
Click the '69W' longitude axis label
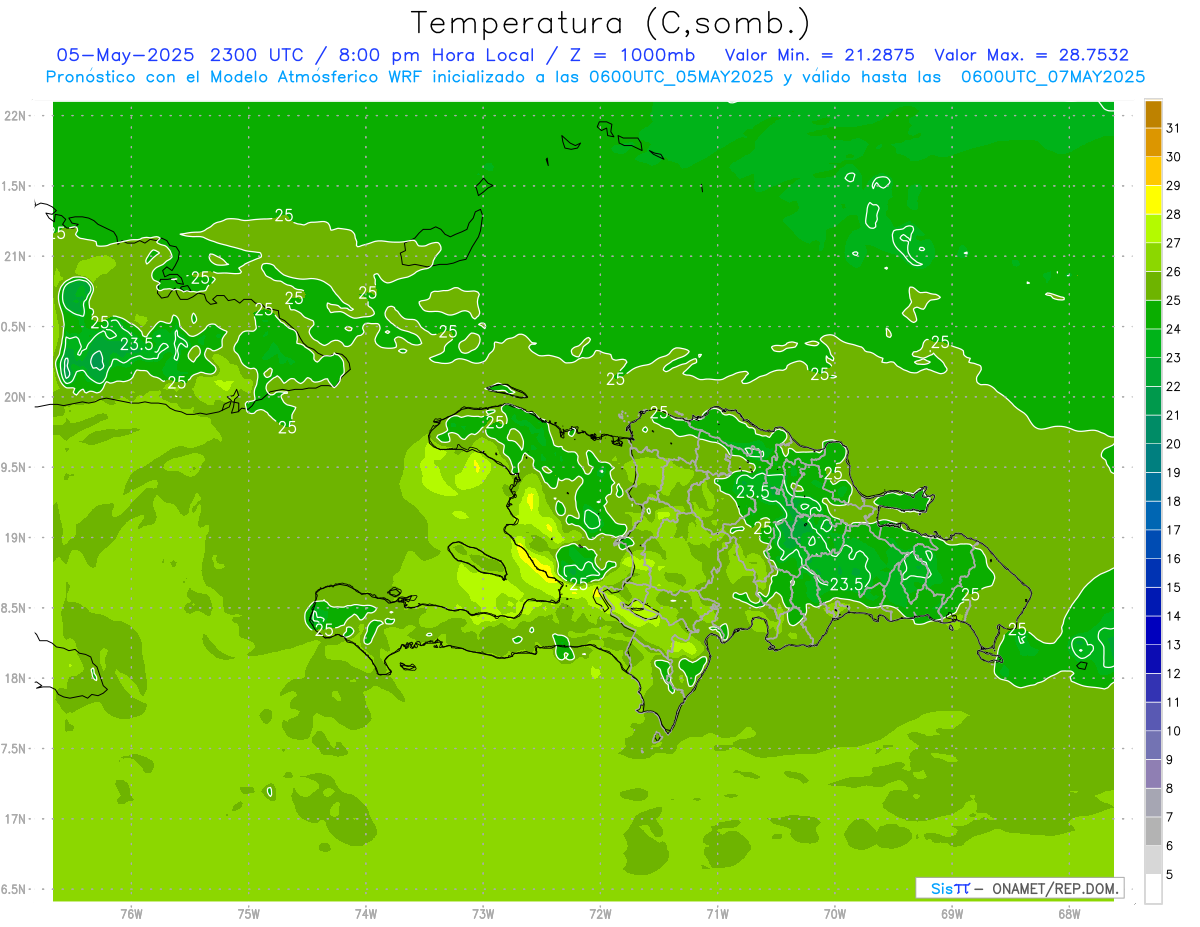click(x=952, y=915)
